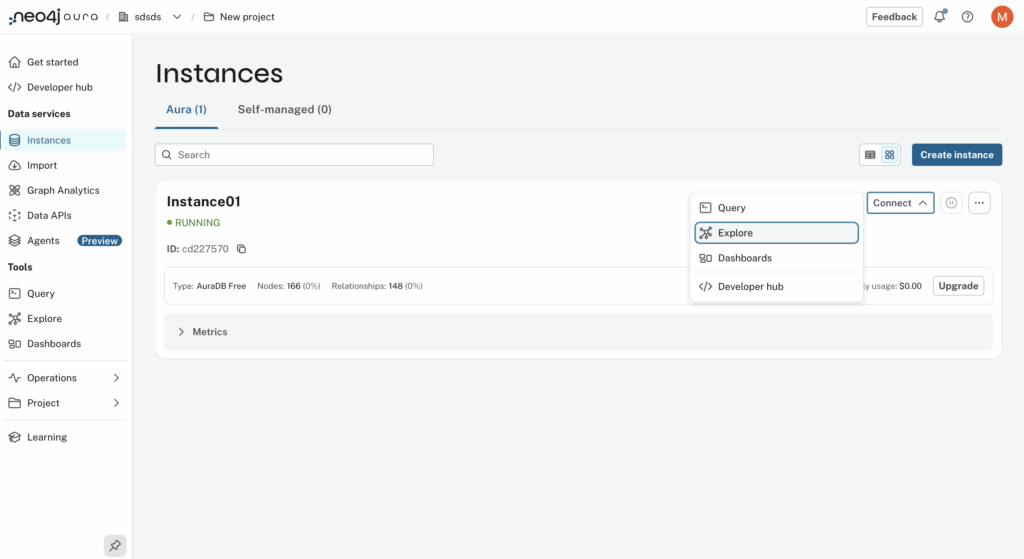Viewport: 1024px width, 559px height.
Task: Expand the Project section
Action: tap(63, 403)
